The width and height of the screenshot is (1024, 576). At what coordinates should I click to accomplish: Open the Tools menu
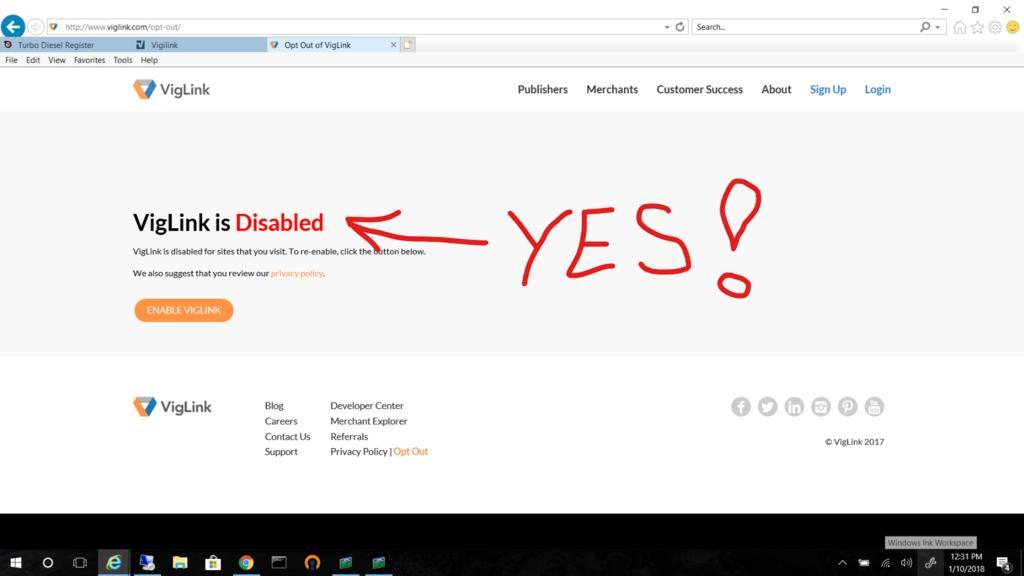pyautogui.click(x=122, y=60)
